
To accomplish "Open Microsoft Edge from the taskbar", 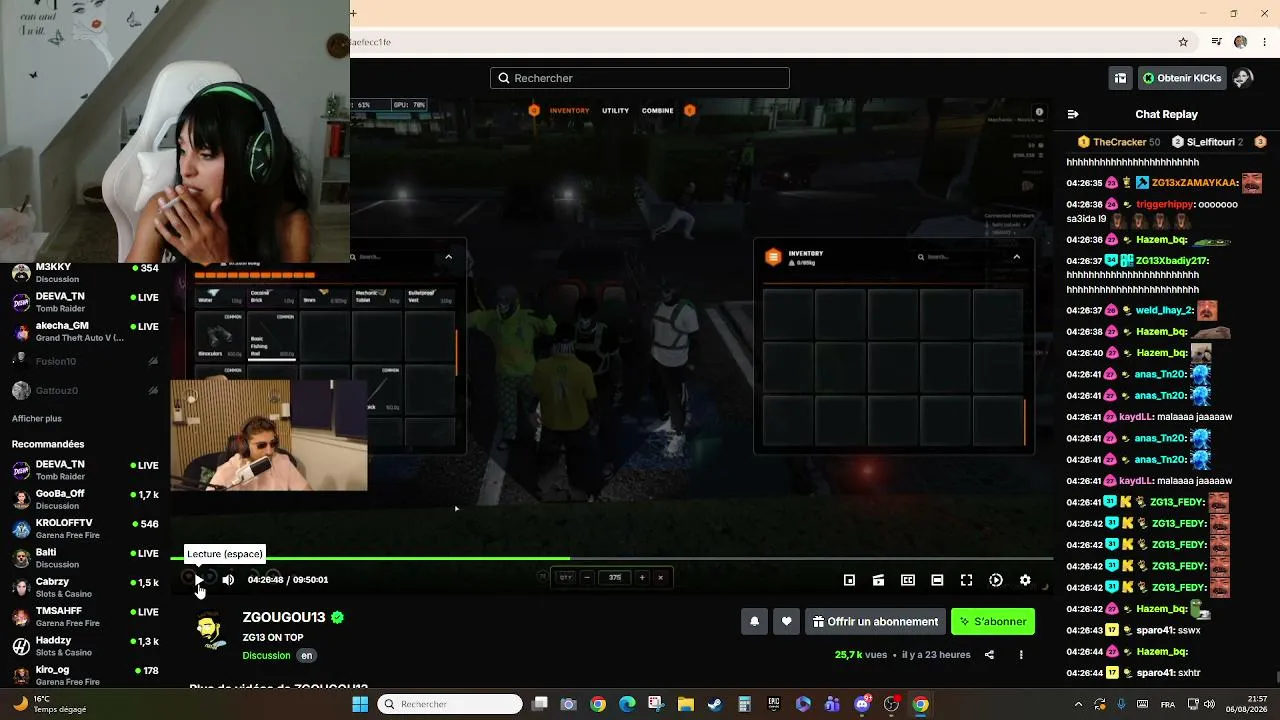I will [627, 704].
